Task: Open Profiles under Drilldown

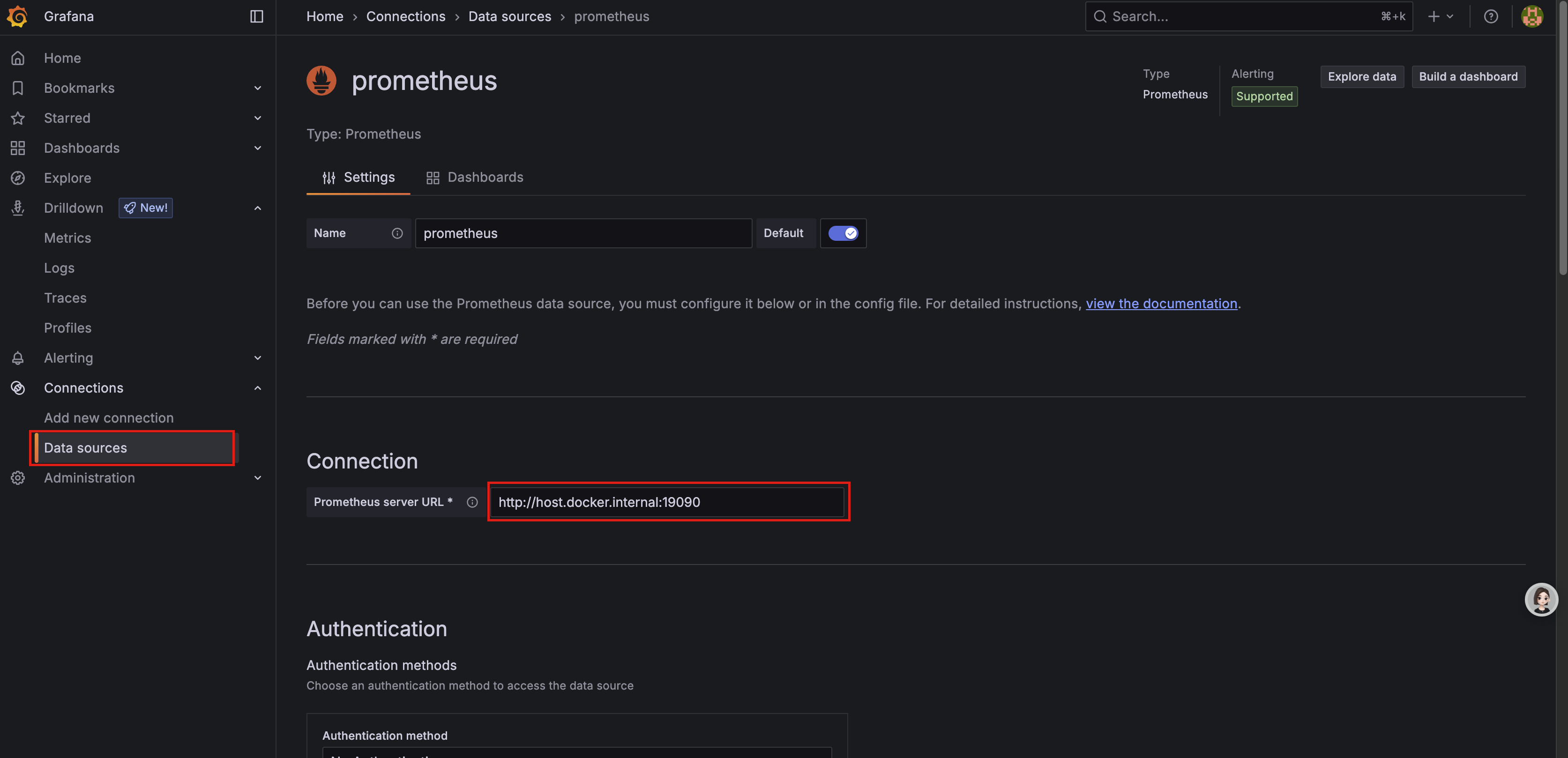Action: click(x=67, y=328)
